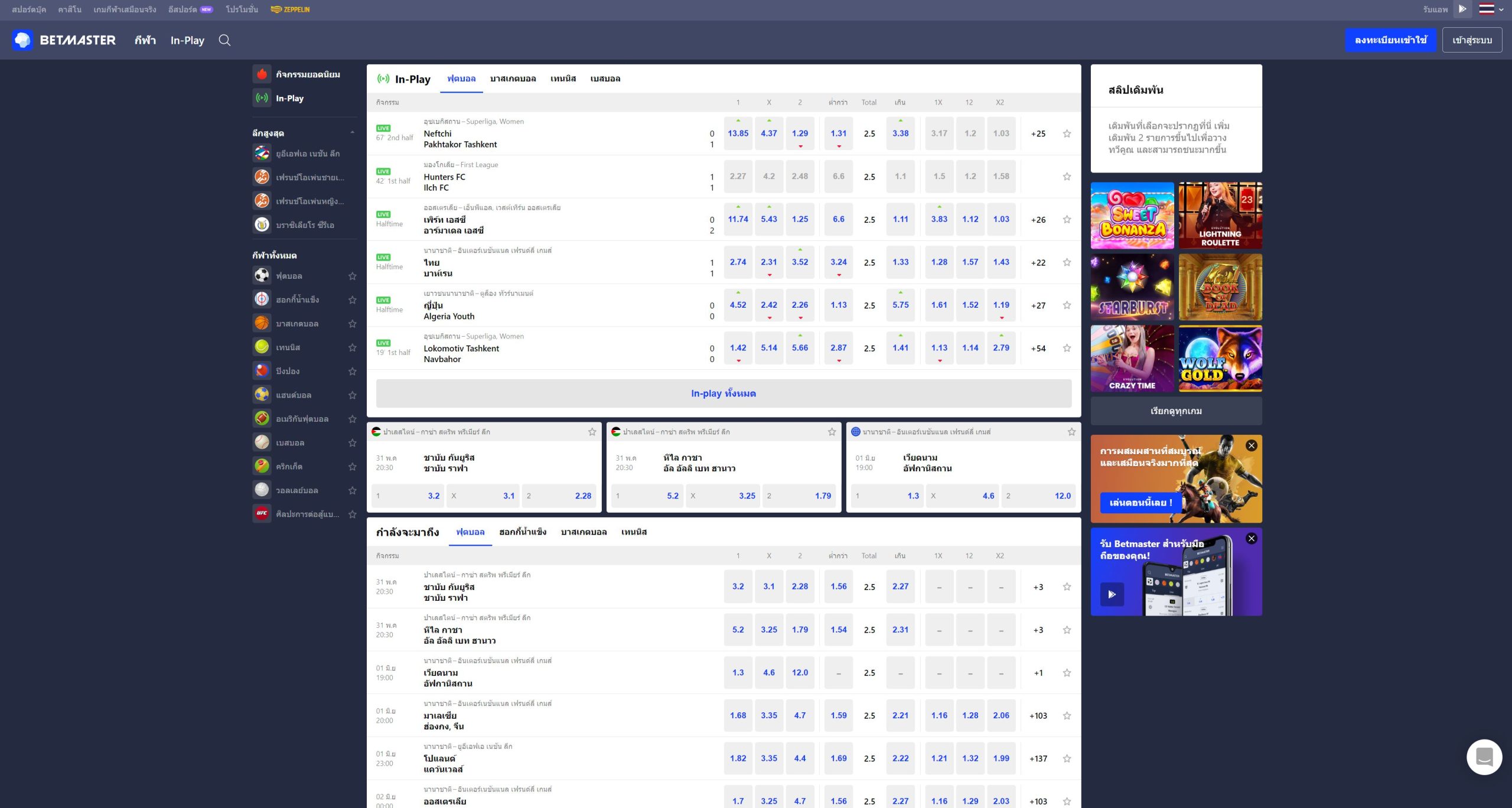Collapse the top leagues section arrow

coord(353,132)
